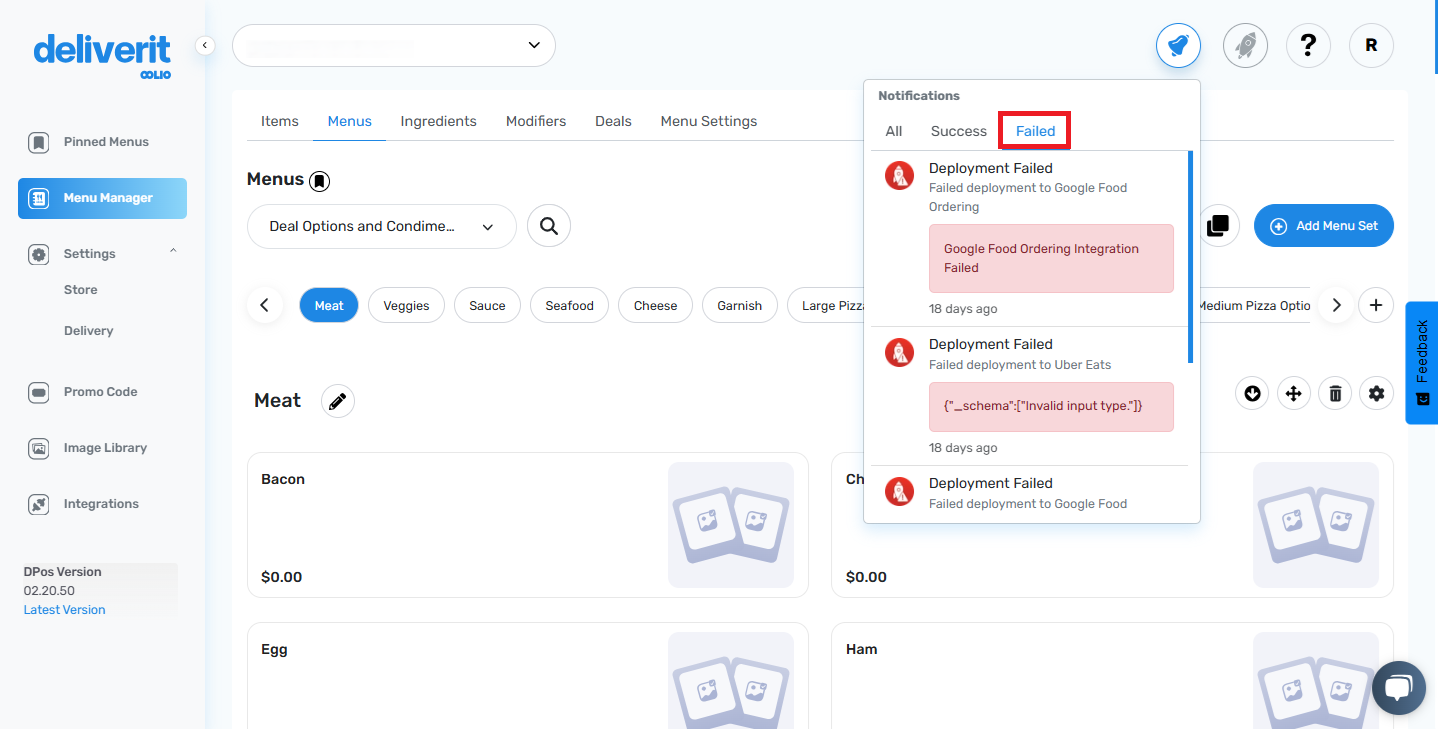Collapse the Settings section chevron
This screenshot has height=729, width=1438.
(173, 251)
